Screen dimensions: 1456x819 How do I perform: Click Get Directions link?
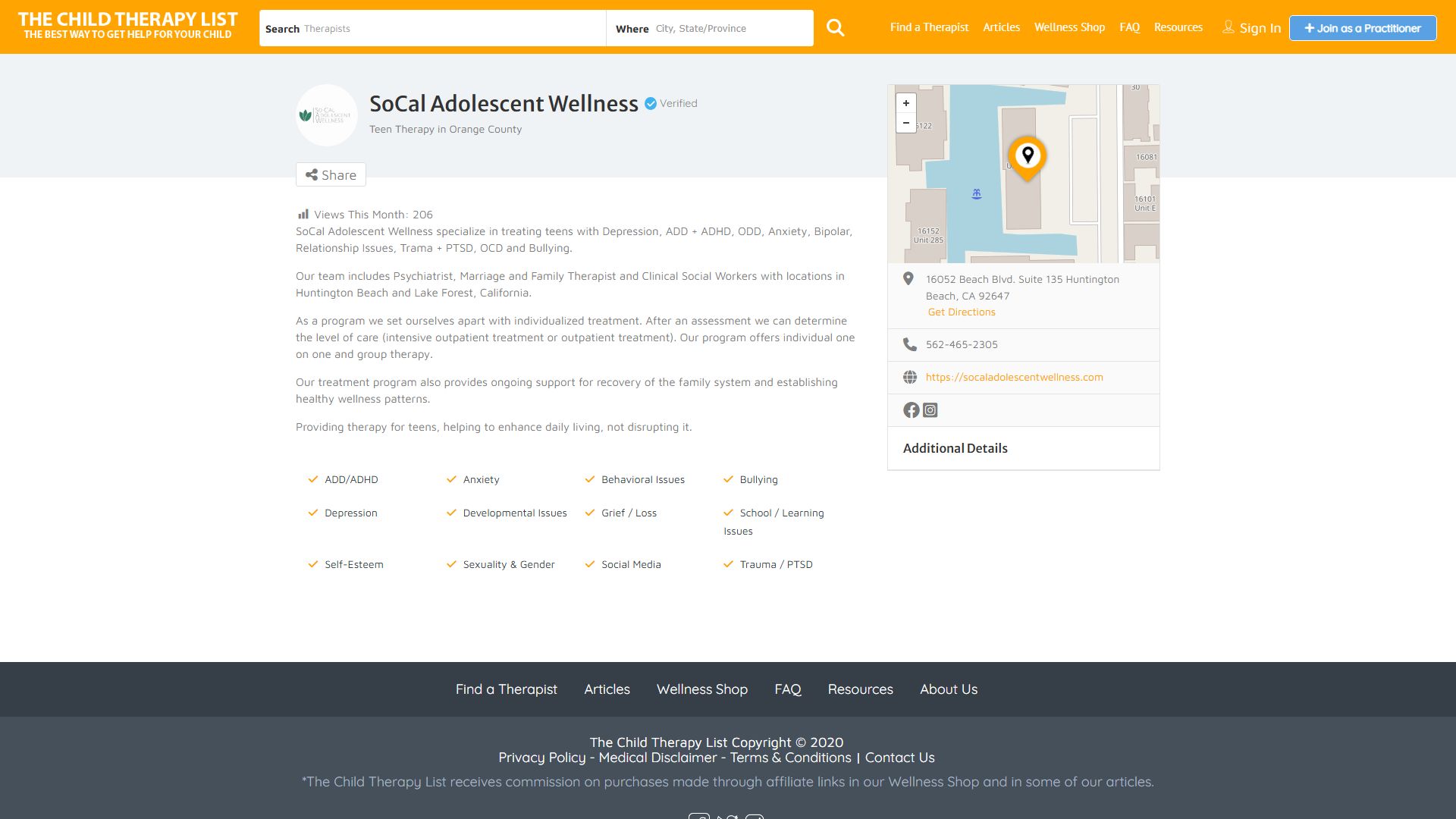click(x=962, y=312)
